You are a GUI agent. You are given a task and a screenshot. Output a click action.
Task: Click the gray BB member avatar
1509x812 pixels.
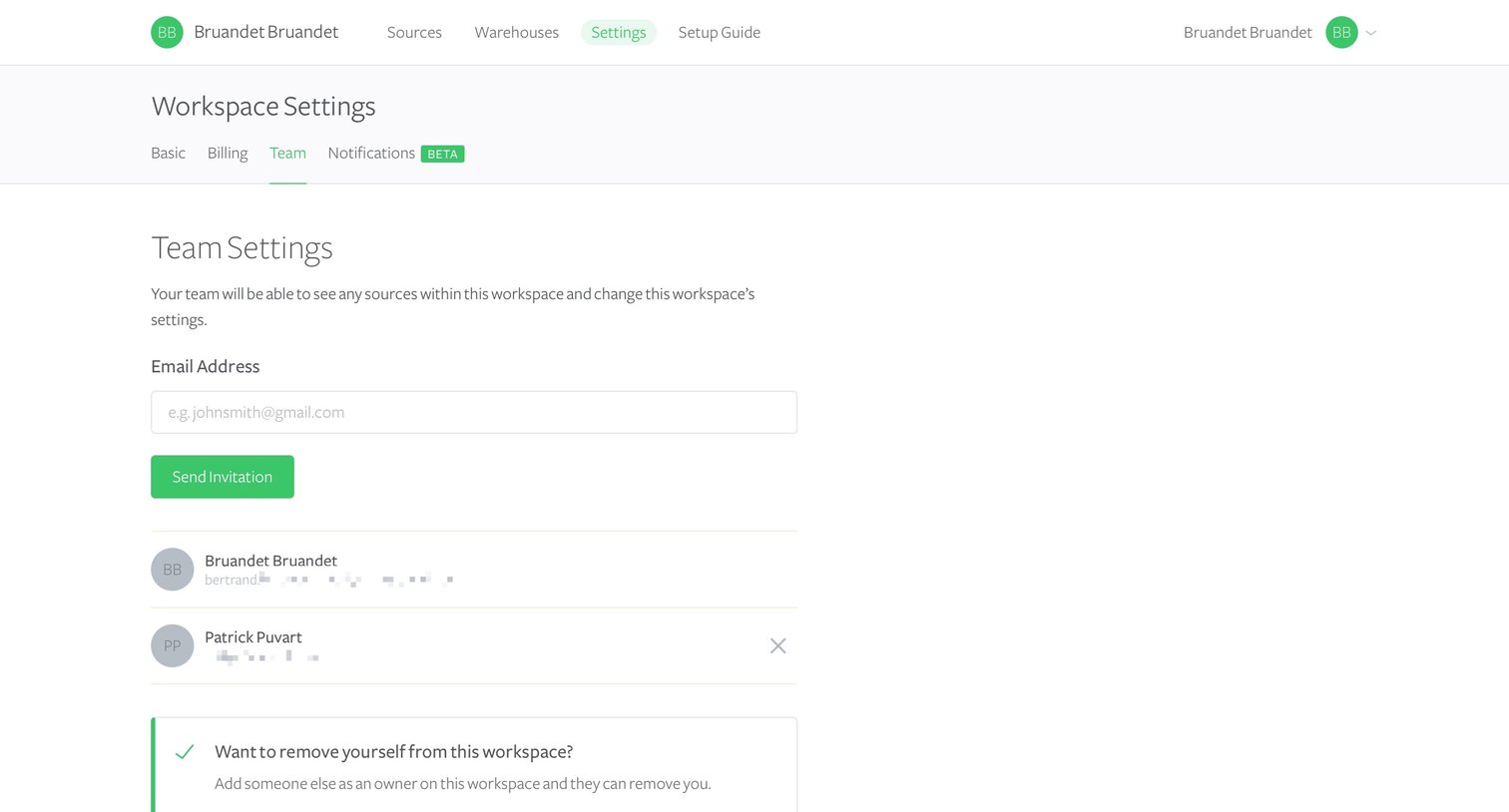click(172, 569)
